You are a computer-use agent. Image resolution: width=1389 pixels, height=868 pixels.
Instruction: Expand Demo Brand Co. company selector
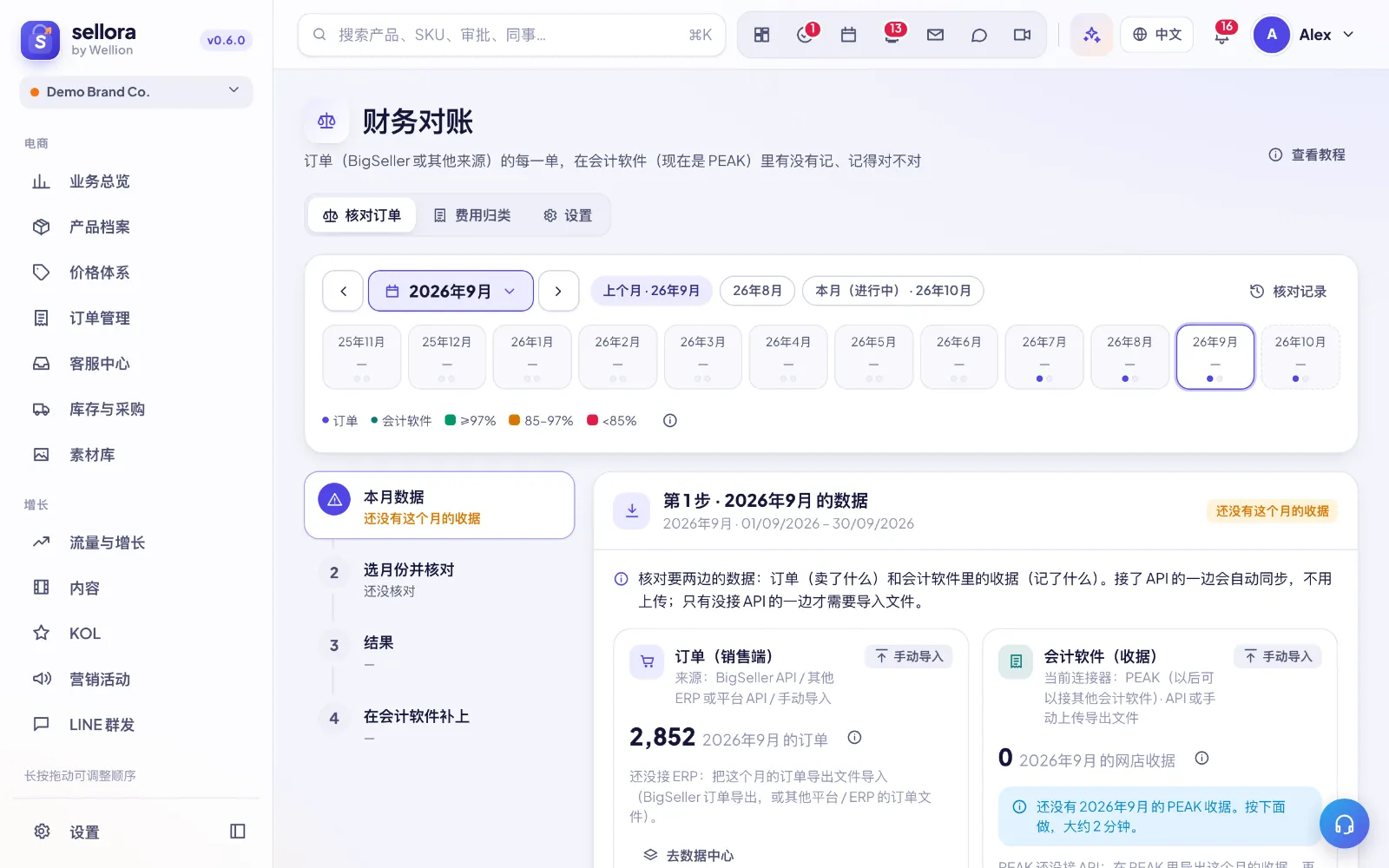coord(136,92)
